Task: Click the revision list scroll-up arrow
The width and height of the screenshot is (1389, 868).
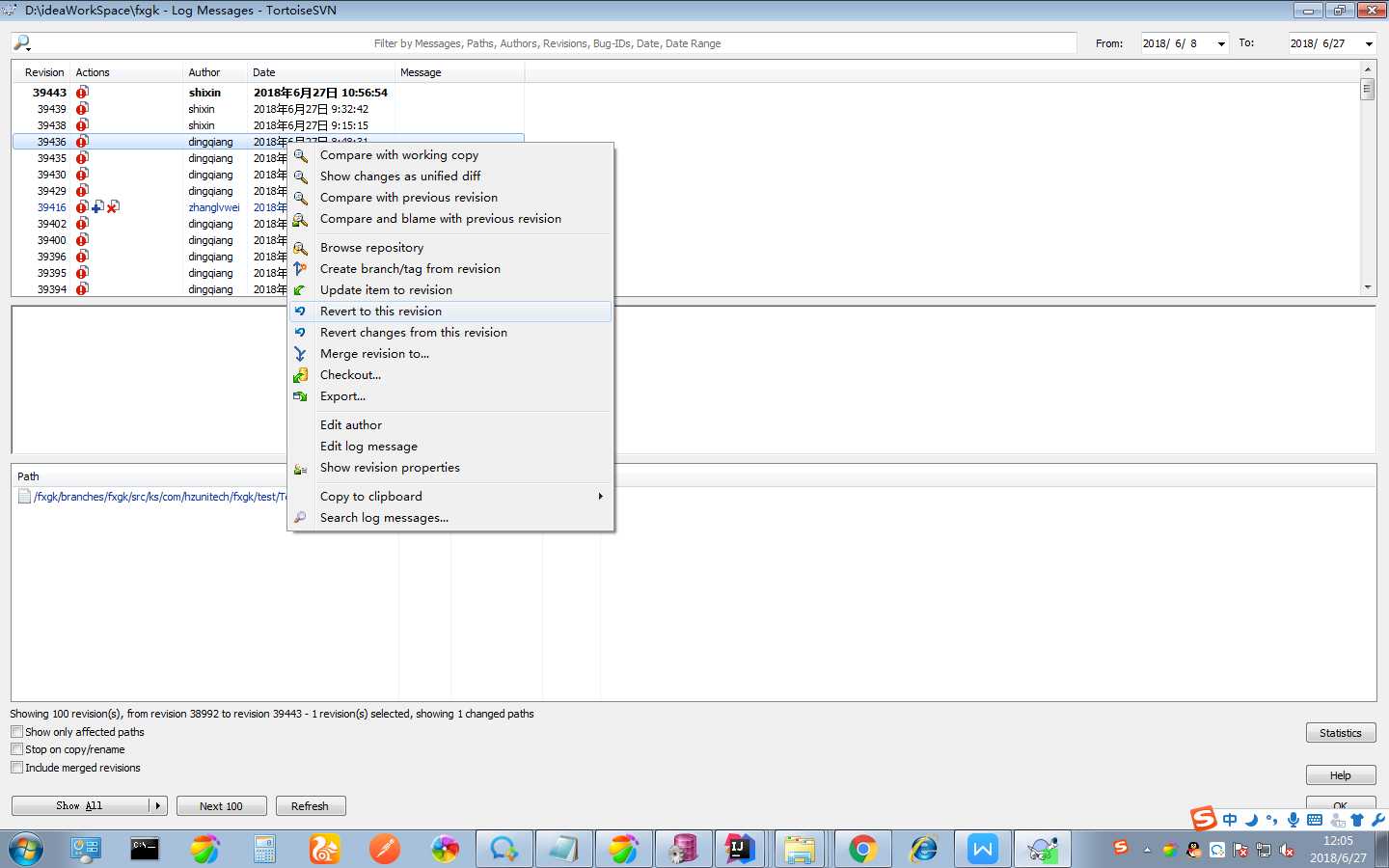Action: click(1367, 69)
